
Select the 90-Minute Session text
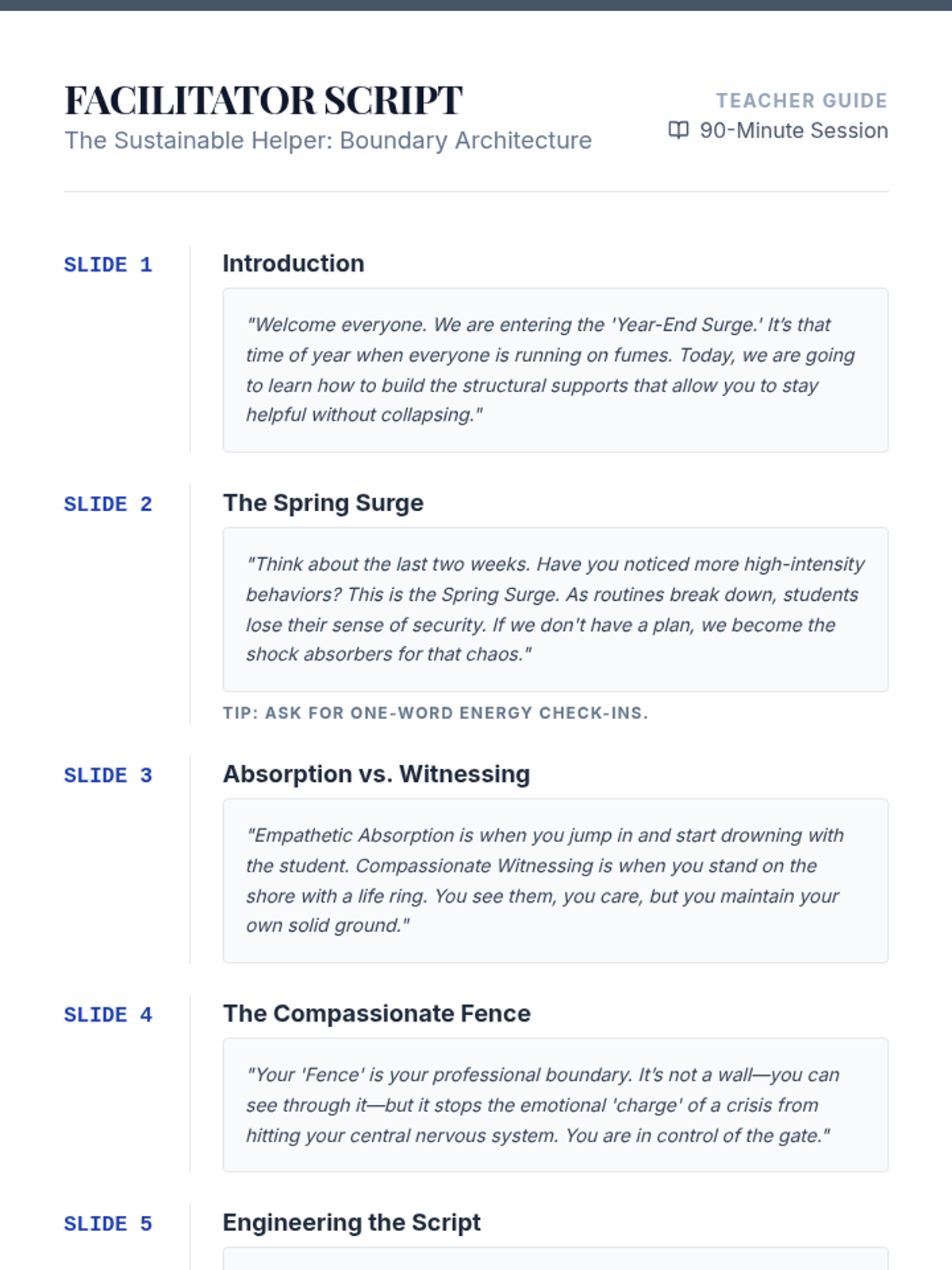tap(794, 130)
